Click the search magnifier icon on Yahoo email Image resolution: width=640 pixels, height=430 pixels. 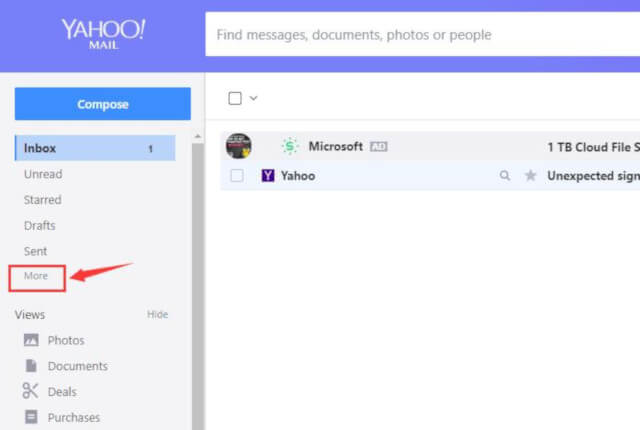[505, 176]
